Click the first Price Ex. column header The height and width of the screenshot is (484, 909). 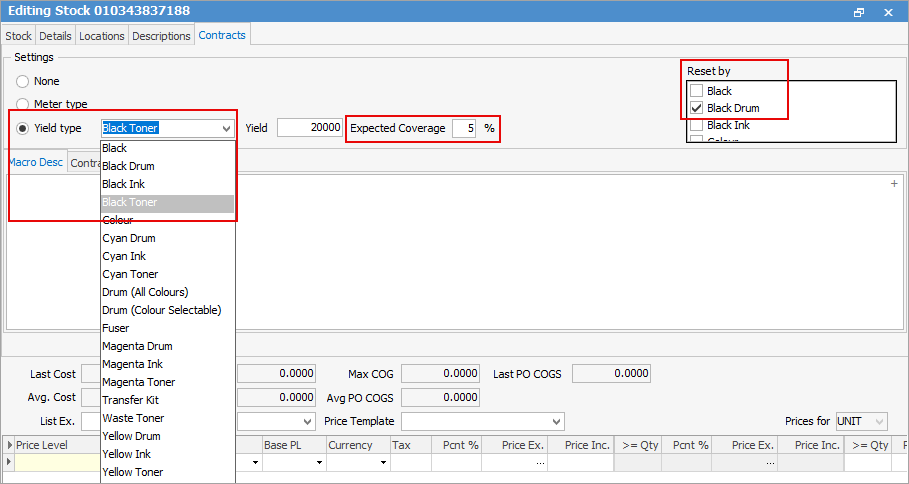coord(514,445)
